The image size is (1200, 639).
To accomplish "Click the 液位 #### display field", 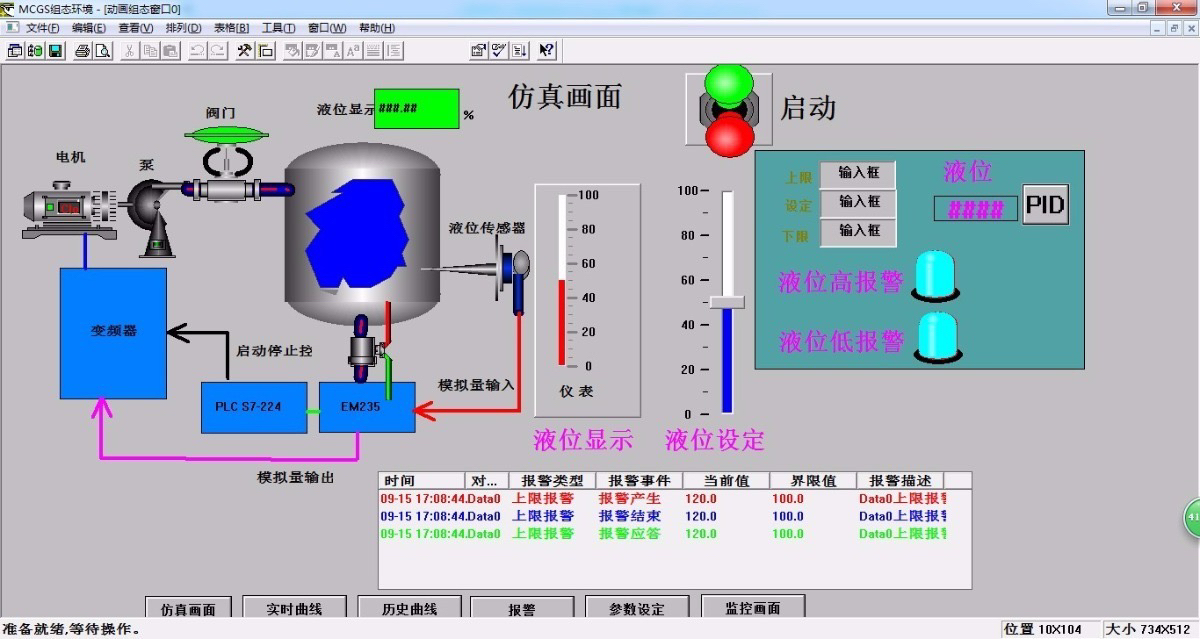I will point(975,209).
